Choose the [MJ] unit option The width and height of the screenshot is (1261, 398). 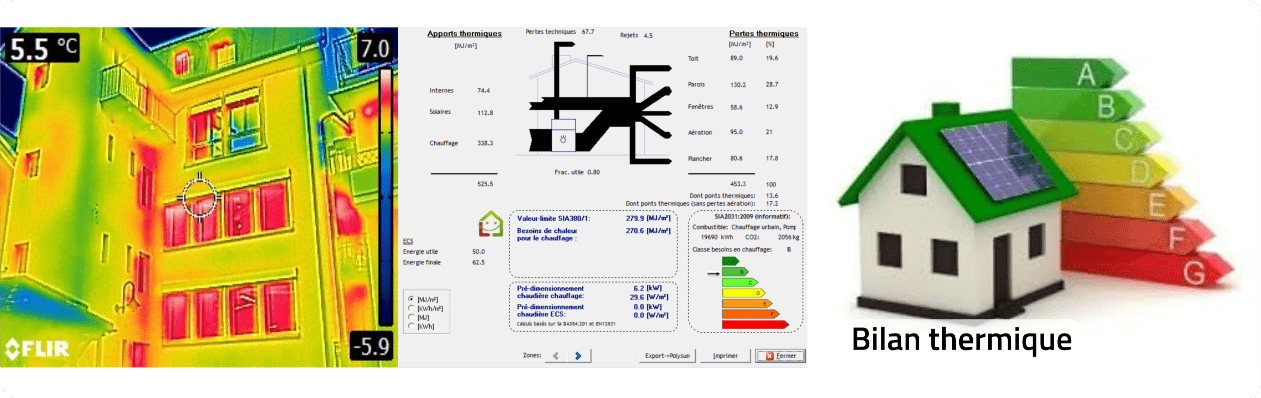click(410, 317)
